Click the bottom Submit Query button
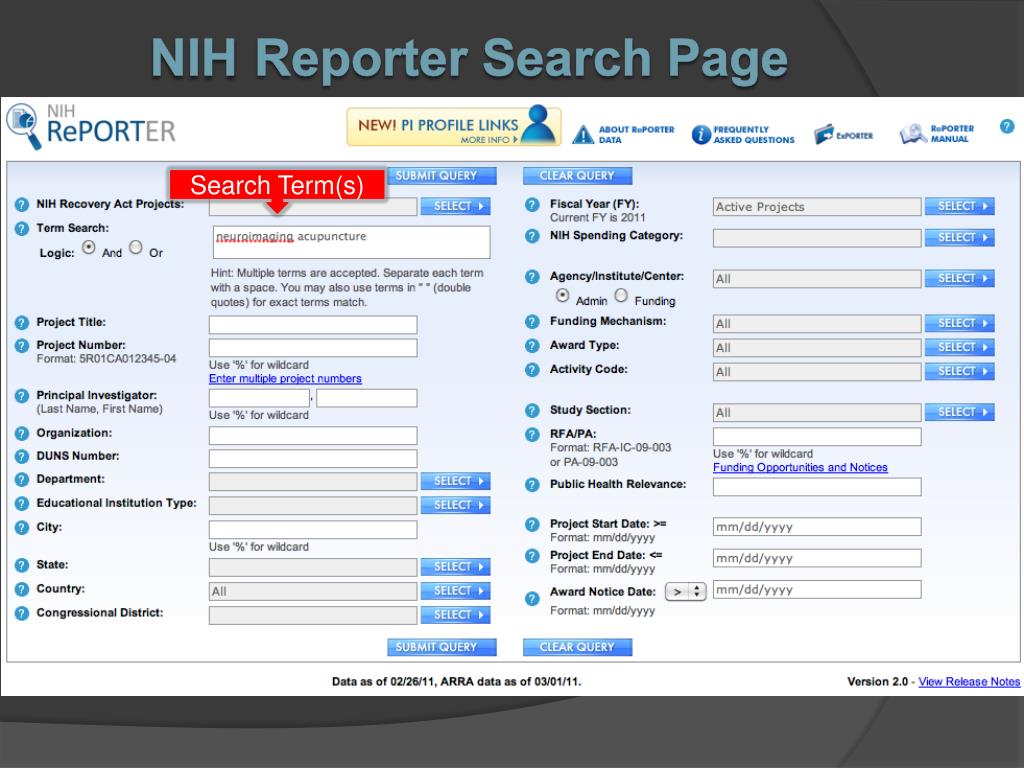1024x768 pixels. [x=441, y=647]
